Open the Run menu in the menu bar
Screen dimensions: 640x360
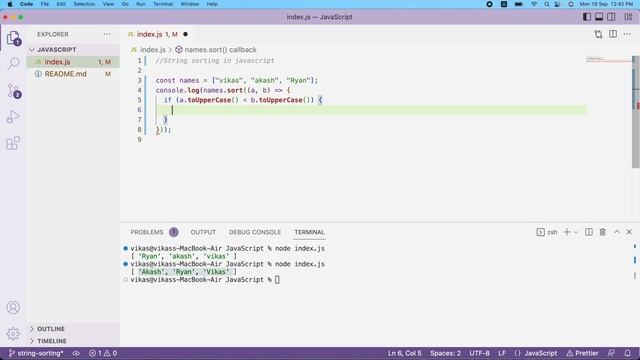(x=141, y=4)
